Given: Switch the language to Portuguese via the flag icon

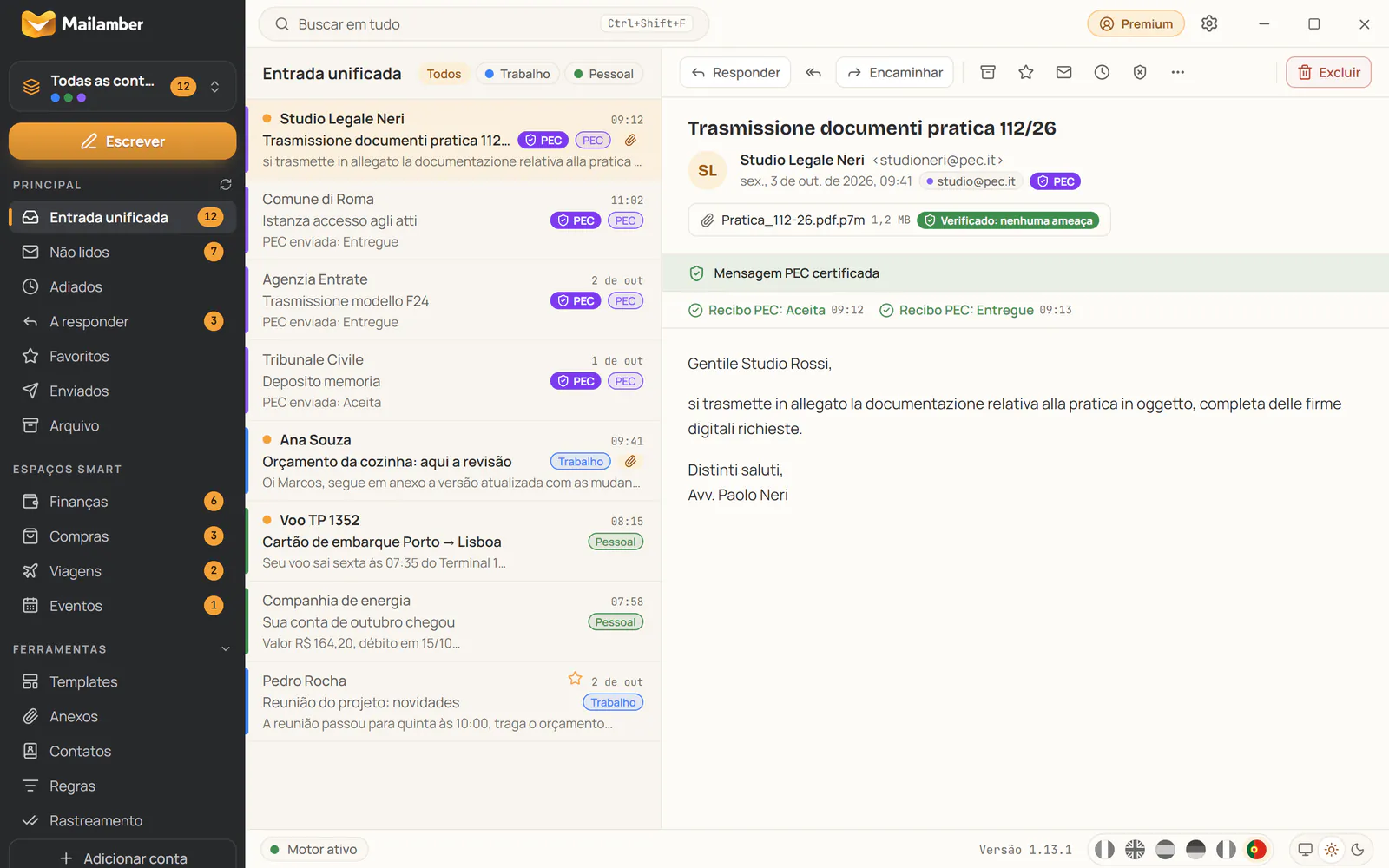Looking at the screenshot, I should (x=1256, y=850).
